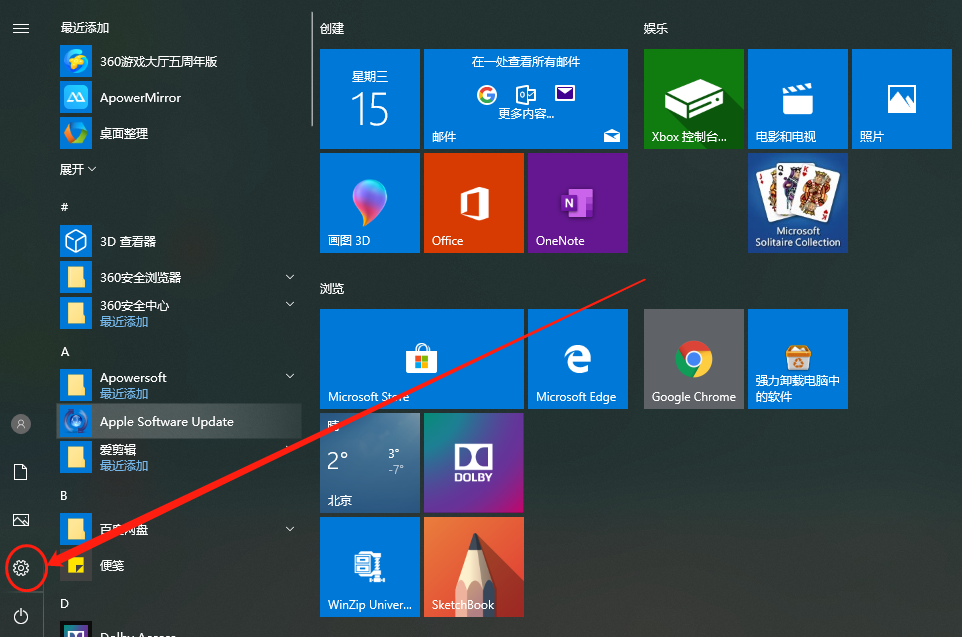This screenshot has width=962, height=637.
Task: Open the Xbox 控制台 tile
Action: (x=694, y=99)
